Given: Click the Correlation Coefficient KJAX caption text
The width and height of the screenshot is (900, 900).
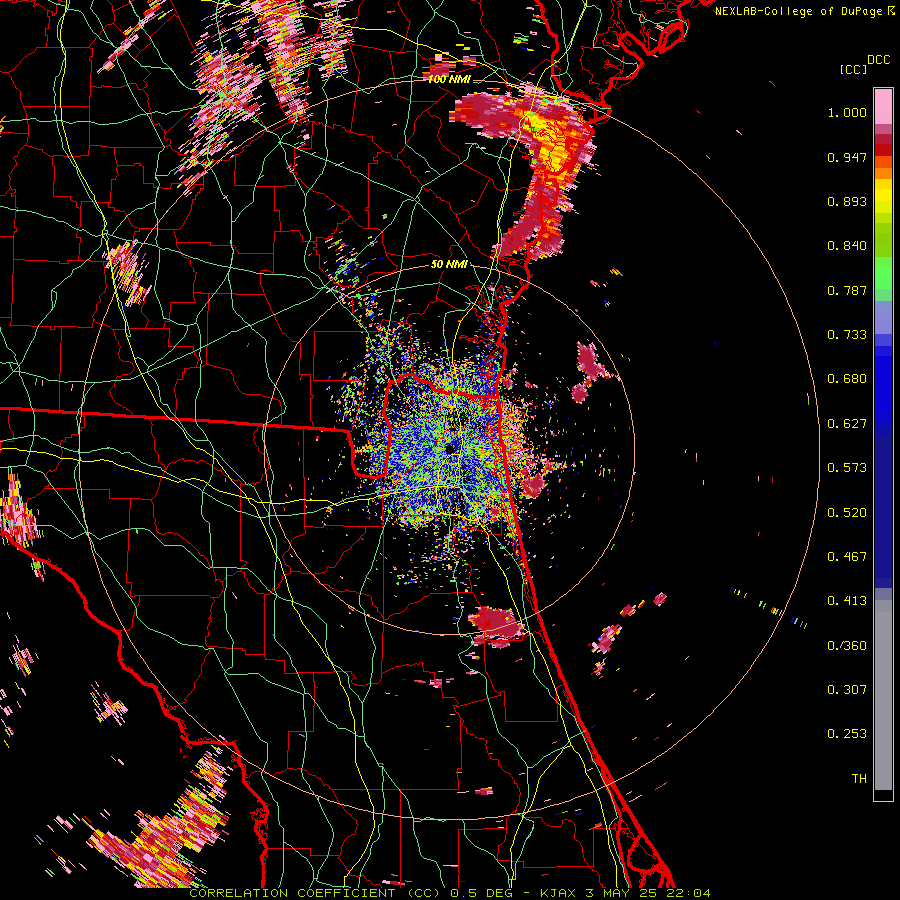Looking at the screenshot, I should coord(449,893).
